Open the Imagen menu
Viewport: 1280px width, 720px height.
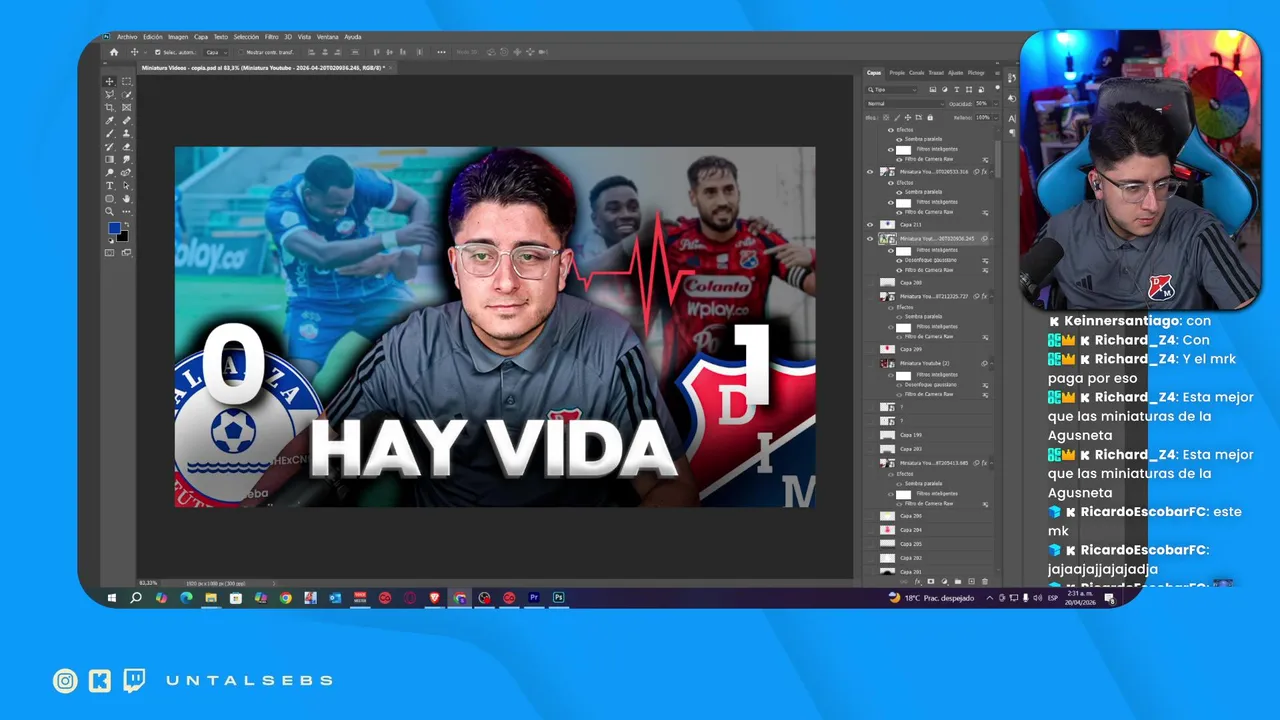pyautogui.click(x=178, y=36)
